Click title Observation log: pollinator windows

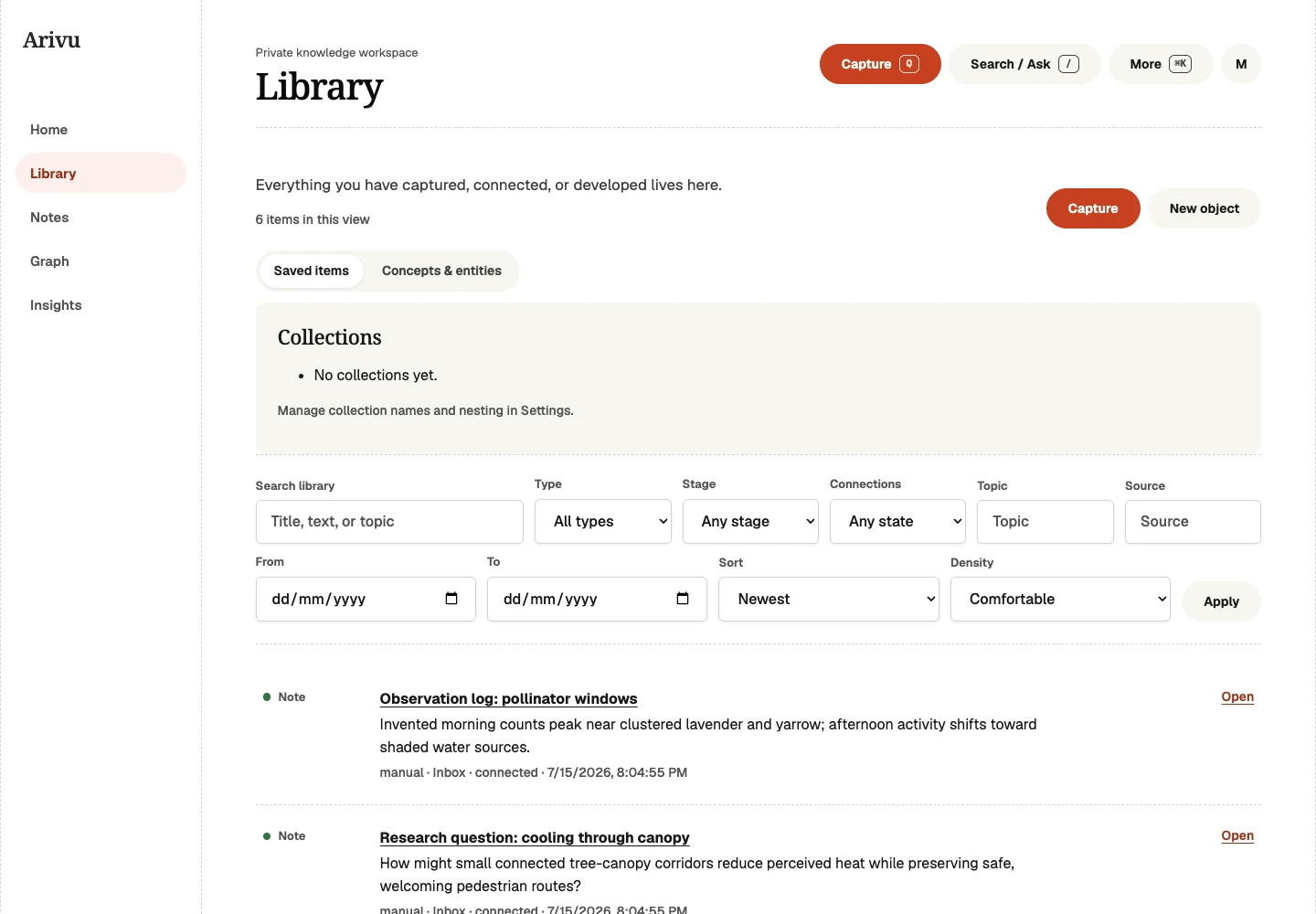click(508, 699)
